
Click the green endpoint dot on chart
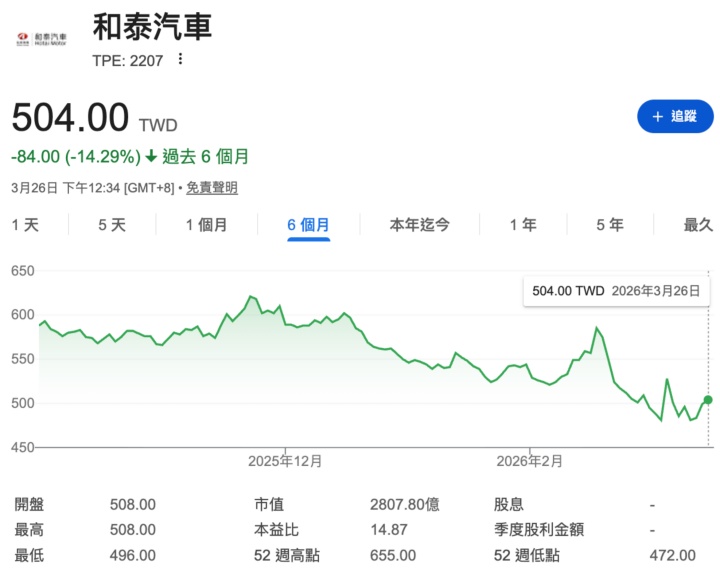pyautogui.click(x=708, y=400)
